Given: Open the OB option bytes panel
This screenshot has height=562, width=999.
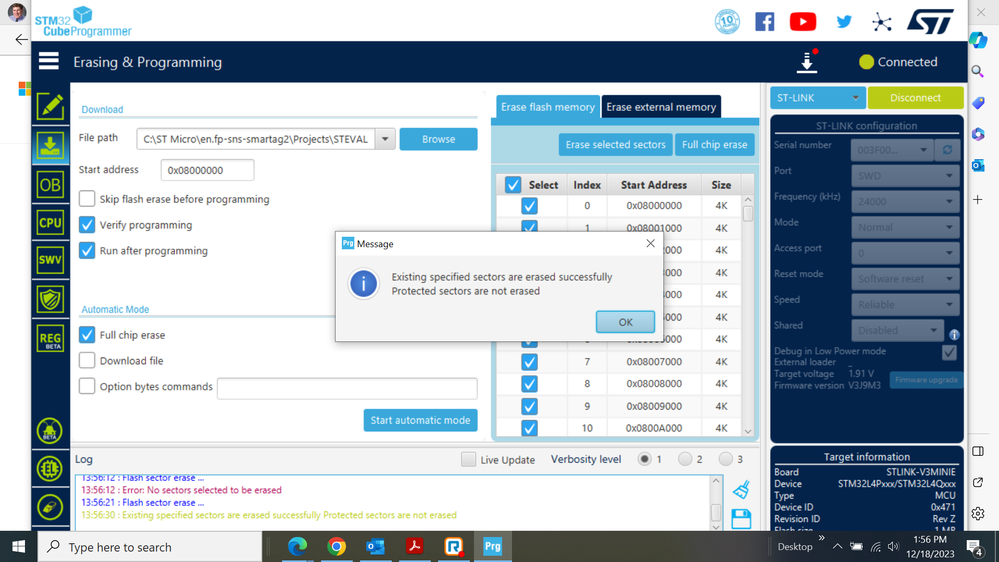Looking at the screenshot, I should pos(50,185).
